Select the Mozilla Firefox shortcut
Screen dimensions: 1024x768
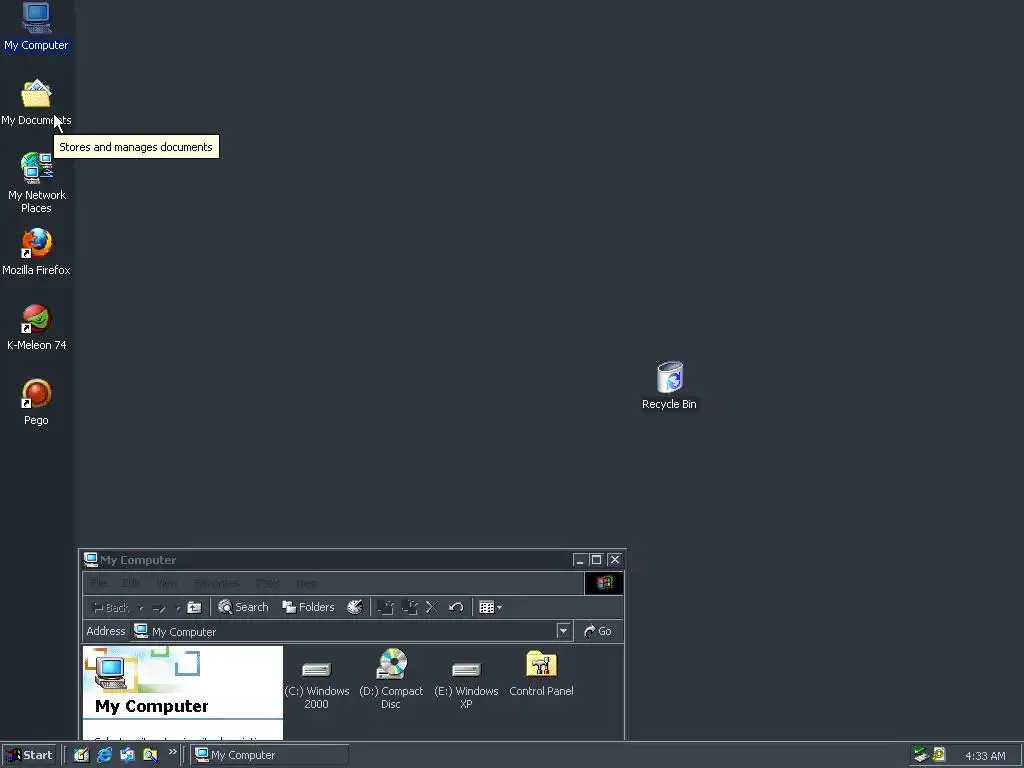[36, 252]
